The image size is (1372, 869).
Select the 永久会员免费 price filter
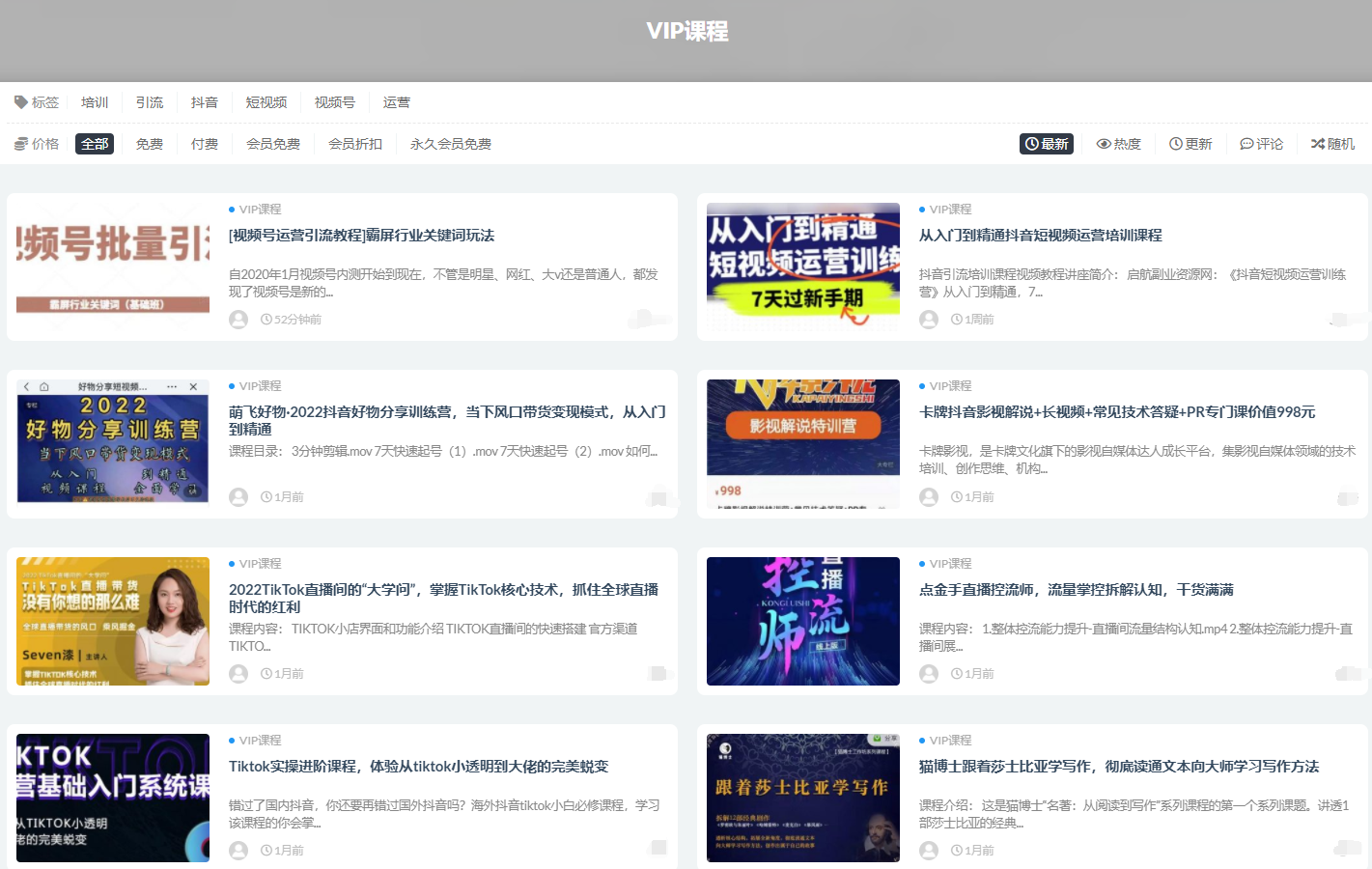tap(451, 144)
